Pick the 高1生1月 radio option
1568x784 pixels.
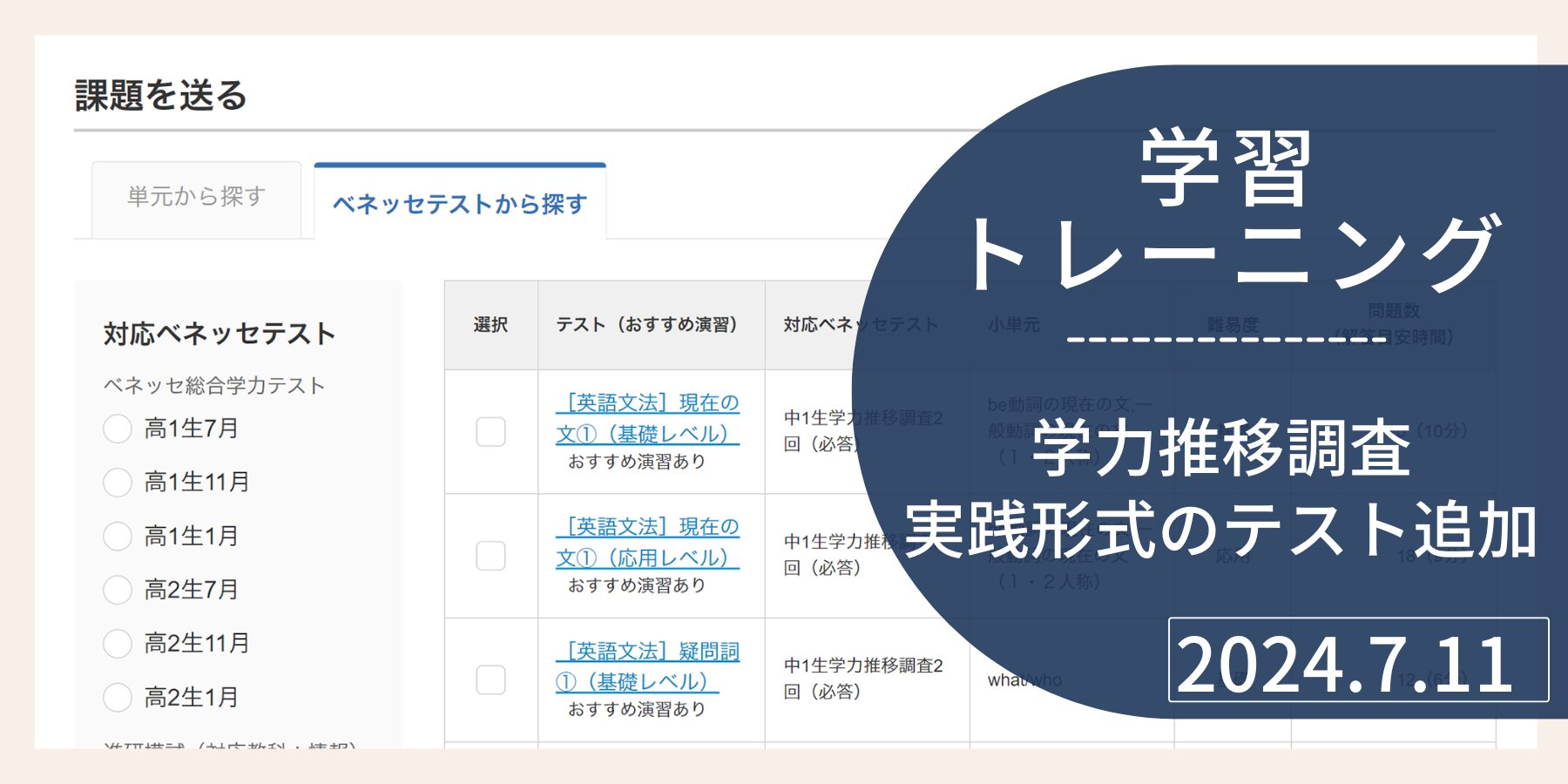118,536
